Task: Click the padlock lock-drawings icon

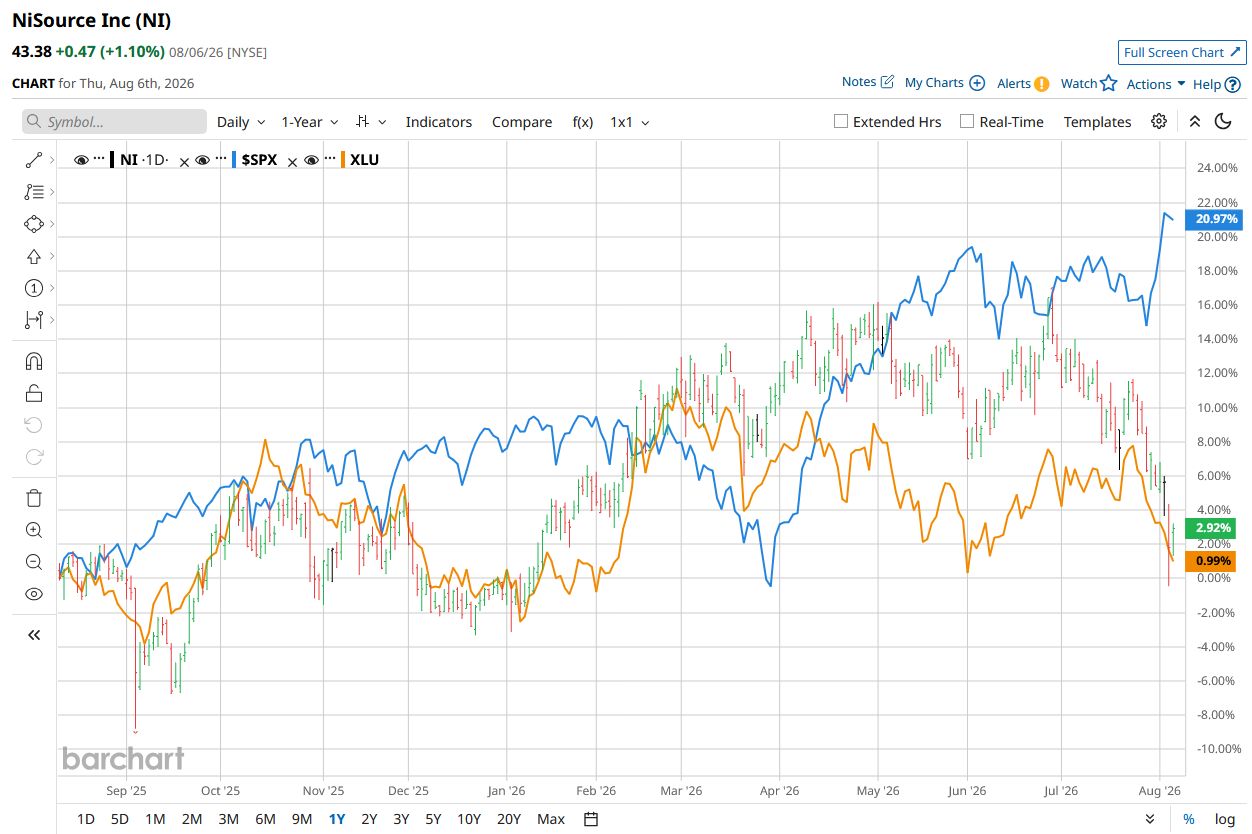Action: coord(34,393)
